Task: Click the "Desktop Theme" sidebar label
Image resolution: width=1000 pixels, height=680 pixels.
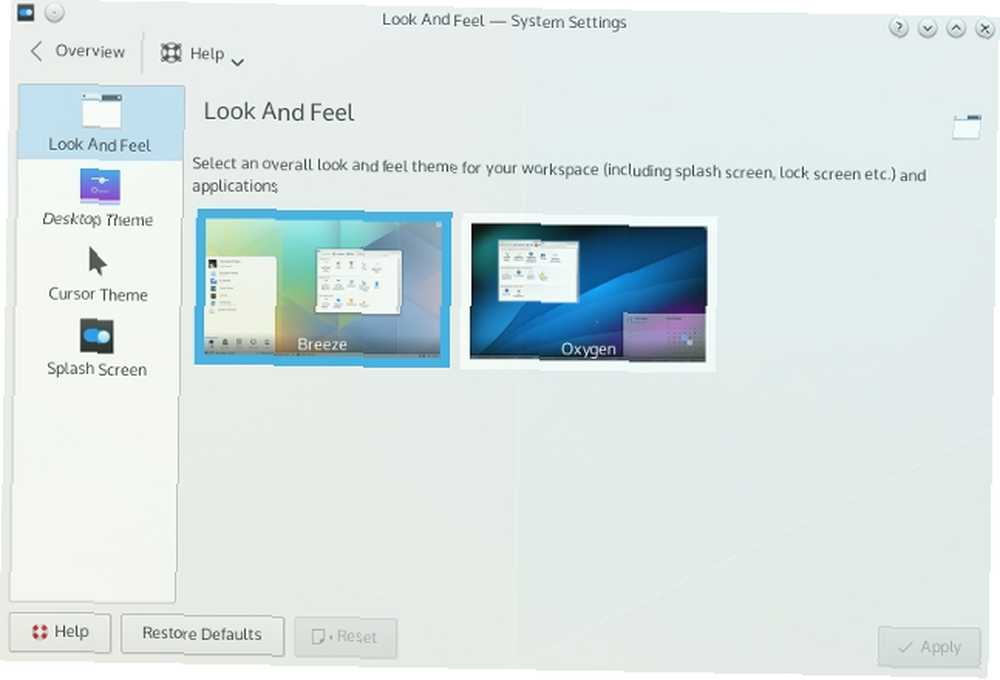Action: [x=98, y=219]
